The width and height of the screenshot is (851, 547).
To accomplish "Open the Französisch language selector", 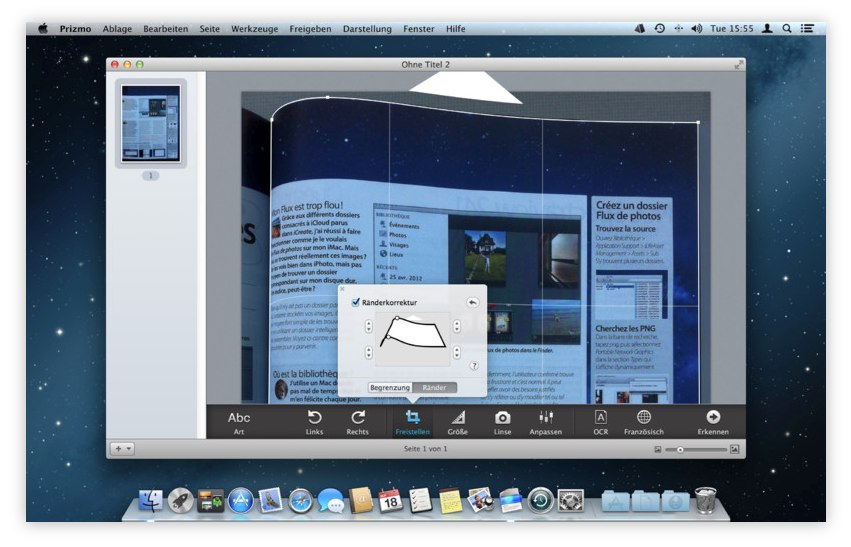I will coord(644,420).
